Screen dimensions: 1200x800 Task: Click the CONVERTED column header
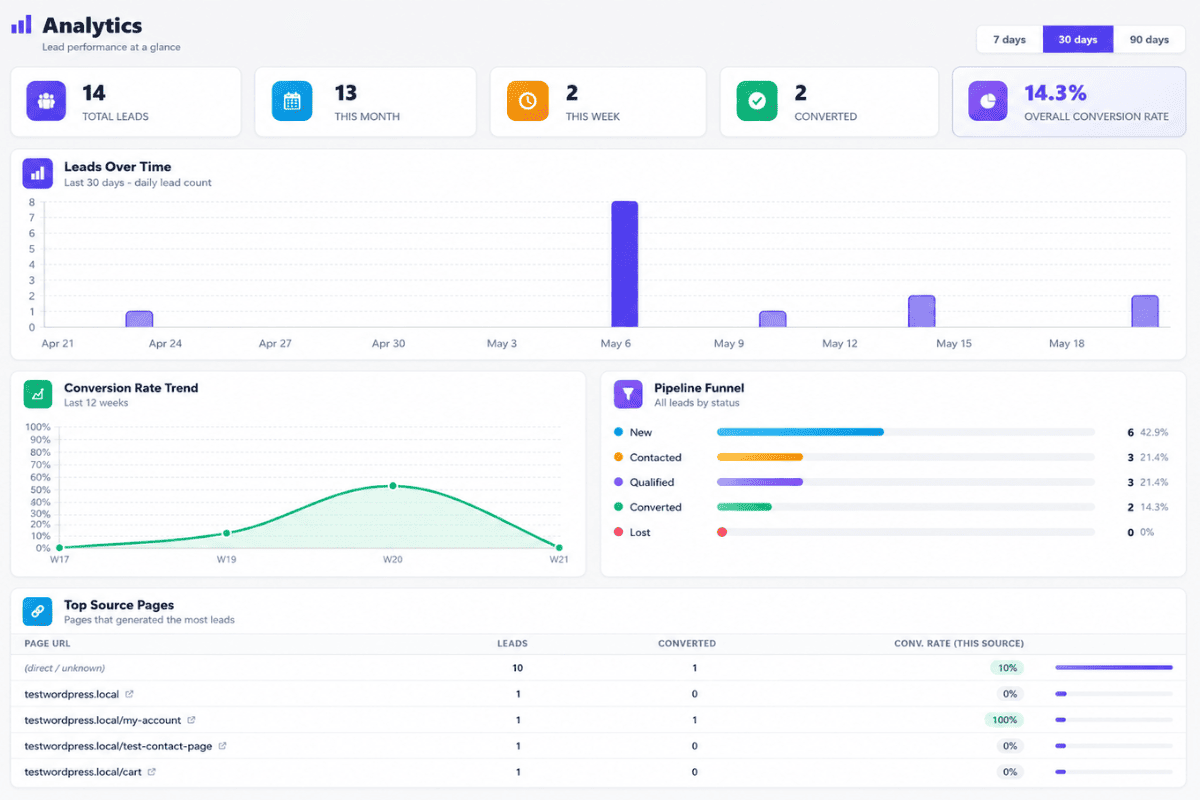click(687, 643)
